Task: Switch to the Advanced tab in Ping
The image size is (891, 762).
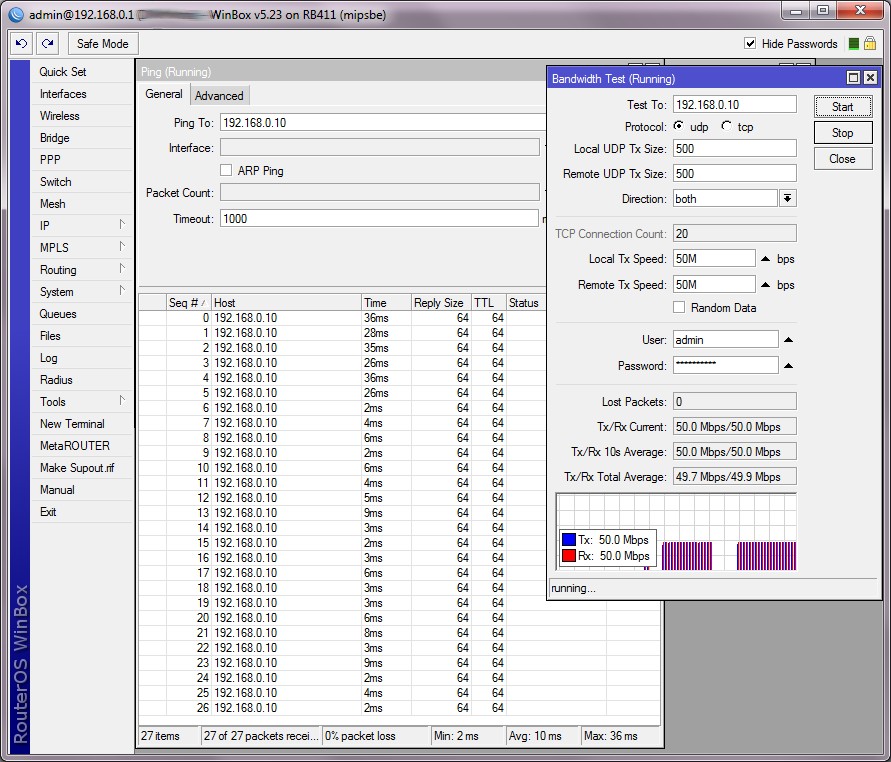Action: [x=219, y=96]
